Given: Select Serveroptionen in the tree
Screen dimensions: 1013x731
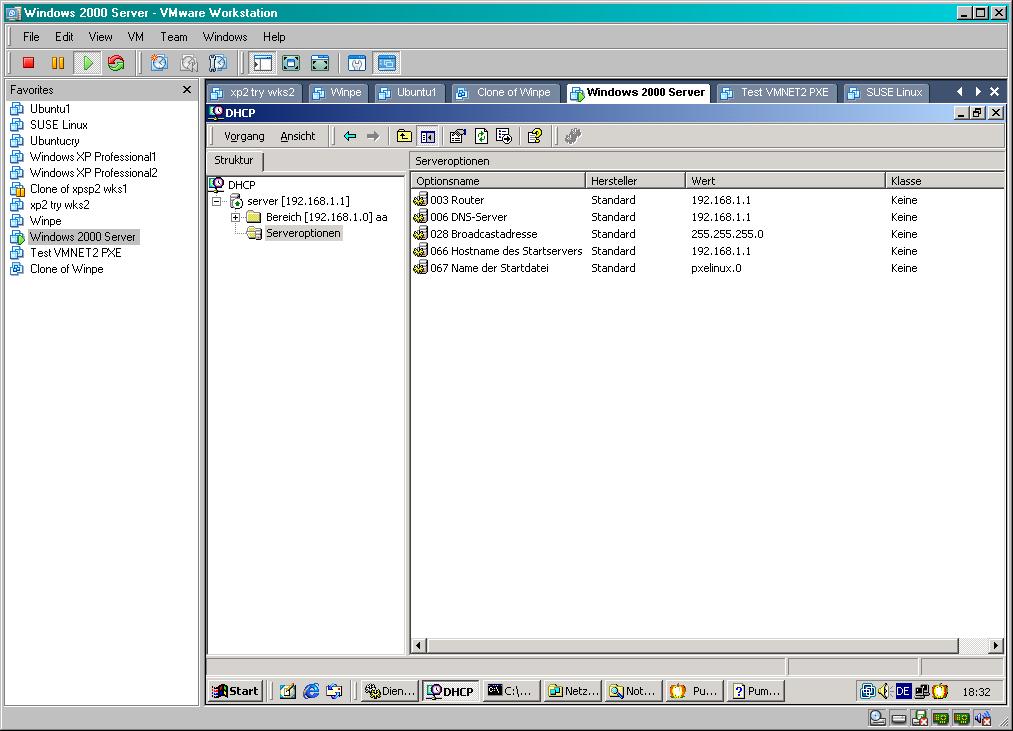Looking at the screenshot, I should click(x=303, y=233).
